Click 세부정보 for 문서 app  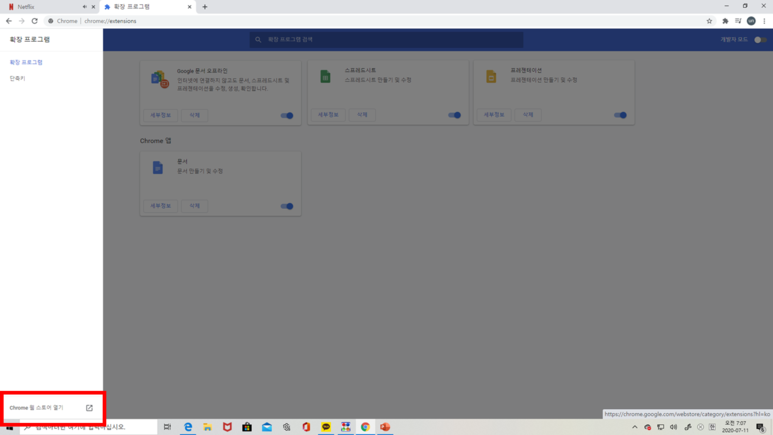pyautogui.click(x=161, y=206)
